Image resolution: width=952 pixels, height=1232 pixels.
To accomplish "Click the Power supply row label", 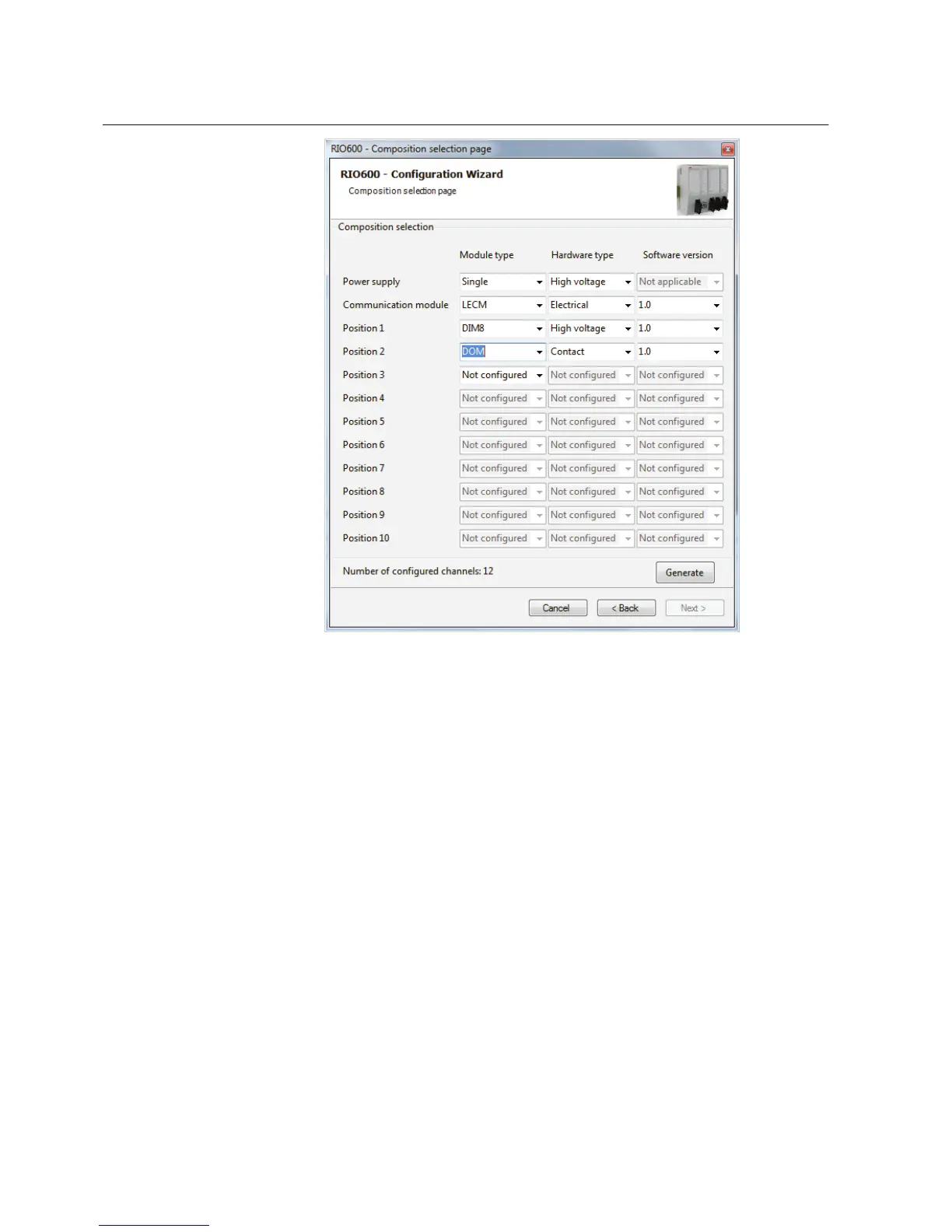I will [371, 282].
